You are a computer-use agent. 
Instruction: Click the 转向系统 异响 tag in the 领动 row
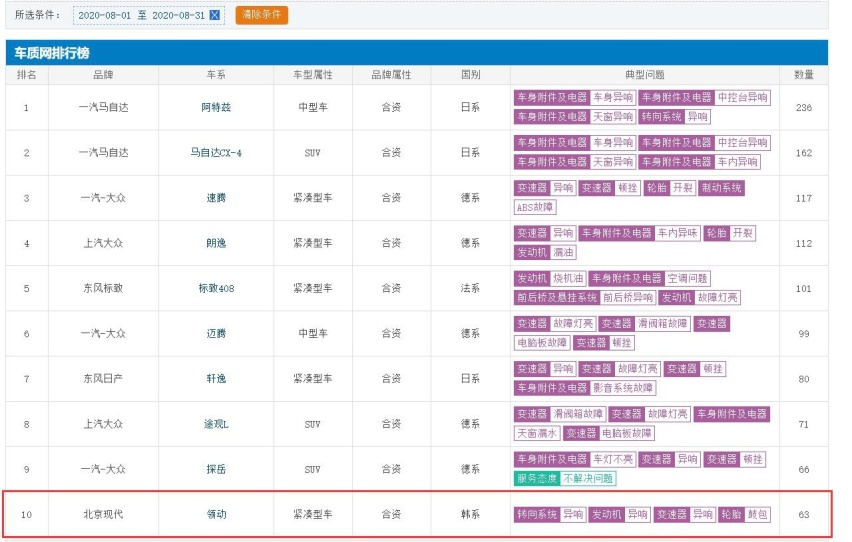tap(550, 514)
